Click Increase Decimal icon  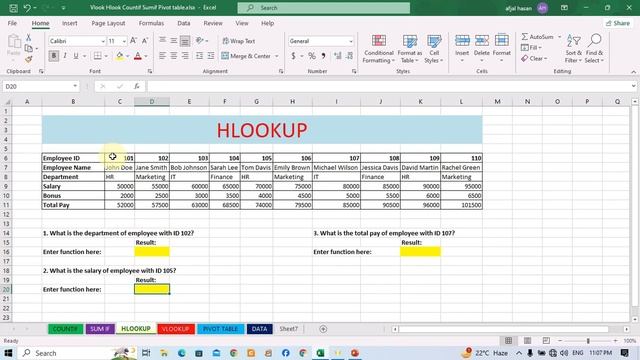pos(338,56)
